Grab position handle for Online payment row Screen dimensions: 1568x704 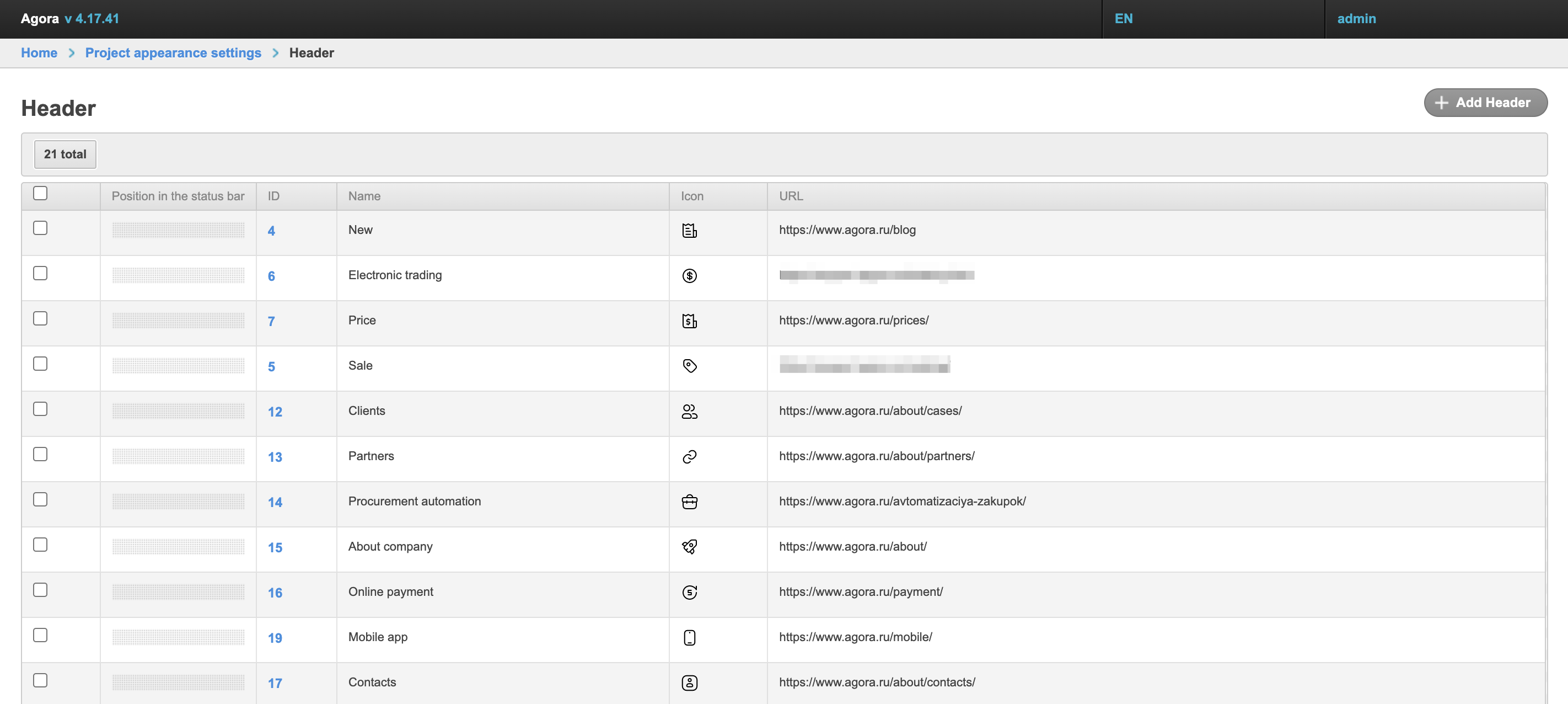coord(178,592)
